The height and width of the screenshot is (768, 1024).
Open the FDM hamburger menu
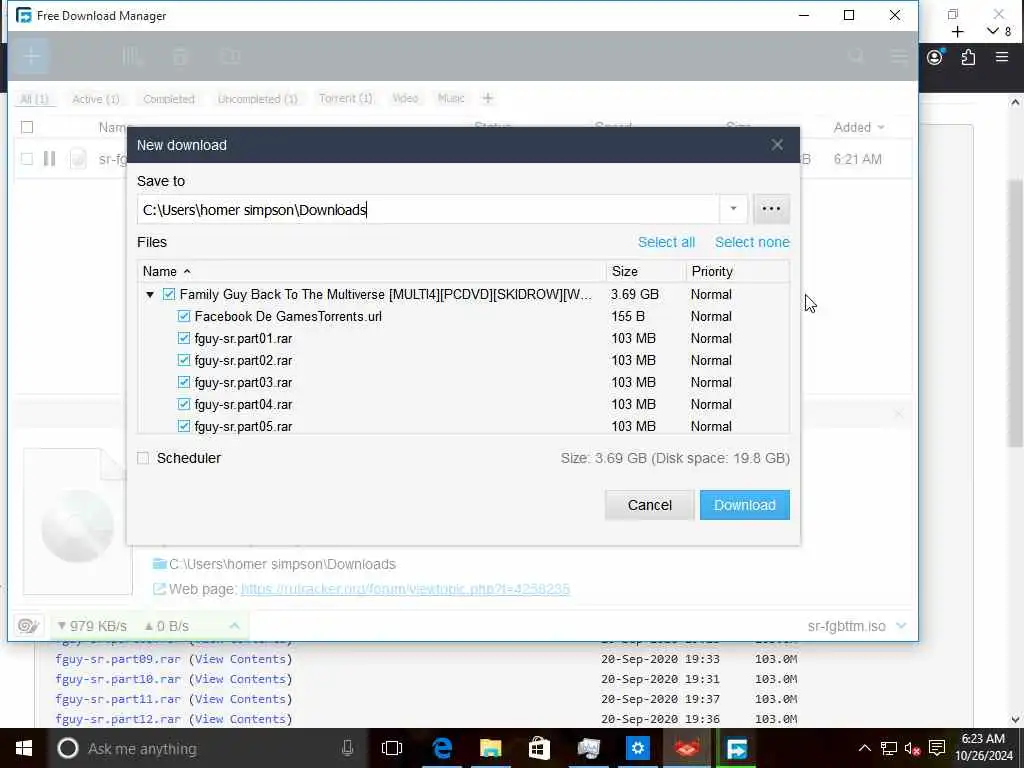pos(899,57)
